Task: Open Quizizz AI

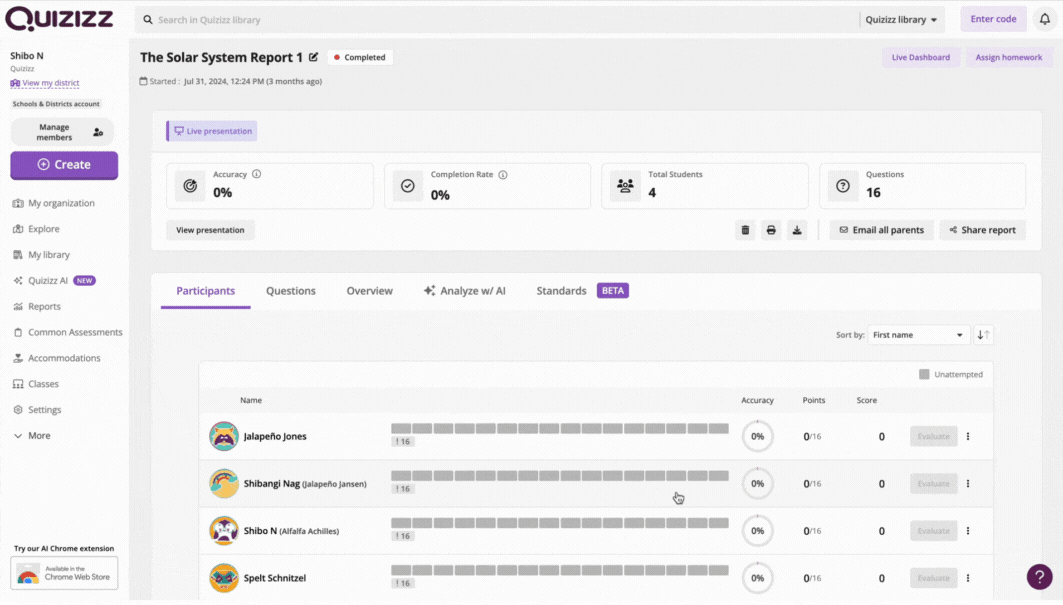Action: 54,281
